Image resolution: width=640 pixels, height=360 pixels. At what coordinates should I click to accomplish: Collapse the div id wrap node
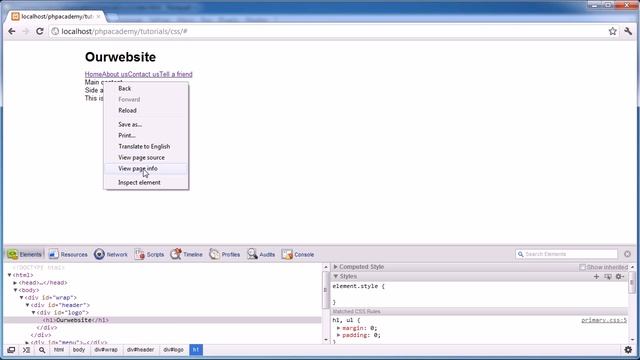tap(22, 298)
